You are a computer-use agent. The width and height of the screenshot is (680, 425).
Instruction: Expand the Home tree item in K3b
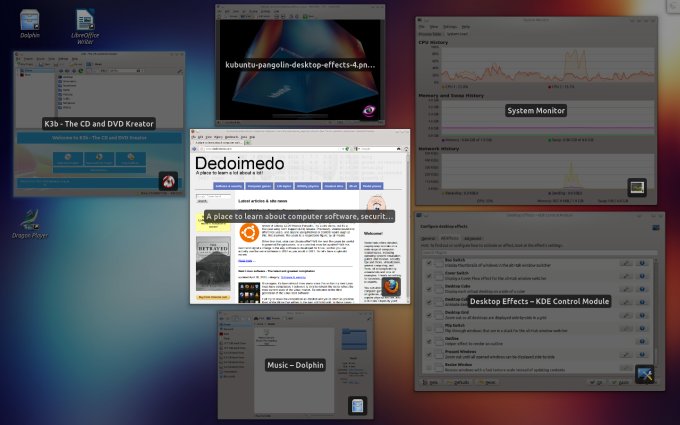click(19, 71)
